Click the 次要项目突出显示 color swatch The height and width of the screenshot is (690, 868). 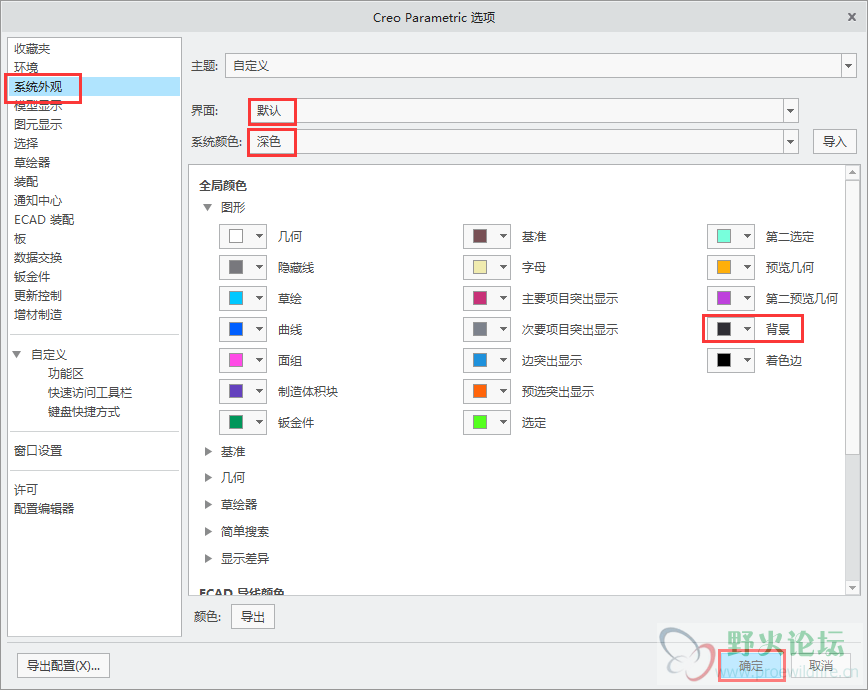(x=480, y=329)
